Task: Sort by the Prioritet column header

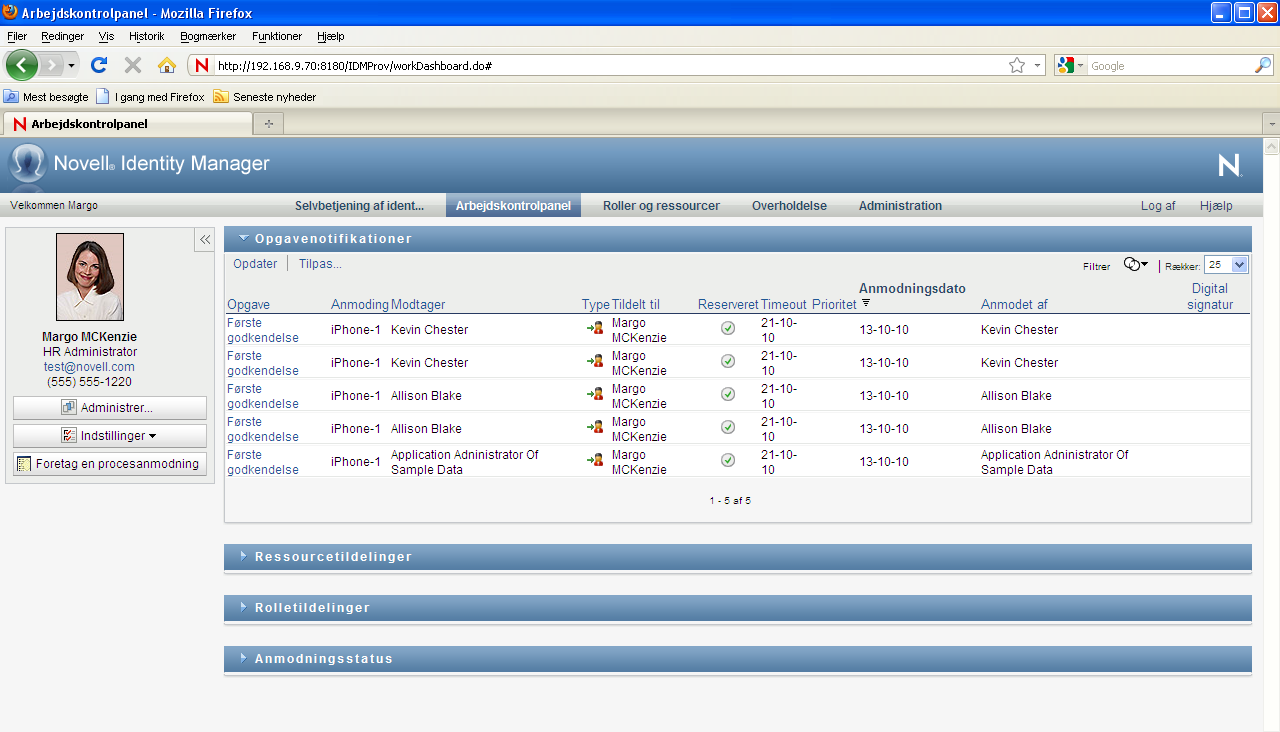Action: pos(834,305)
